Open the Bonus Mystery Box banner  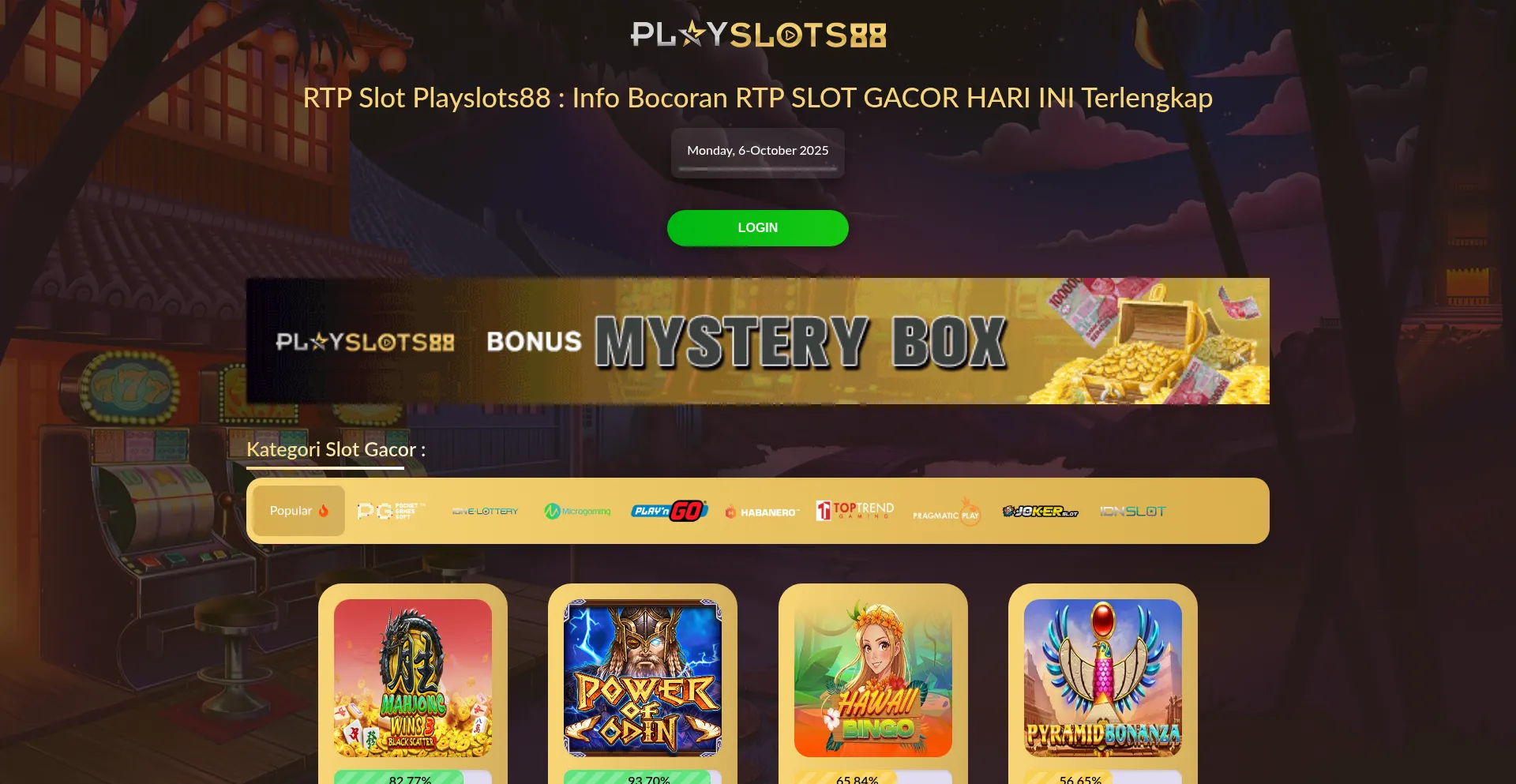tap(758, 341)
